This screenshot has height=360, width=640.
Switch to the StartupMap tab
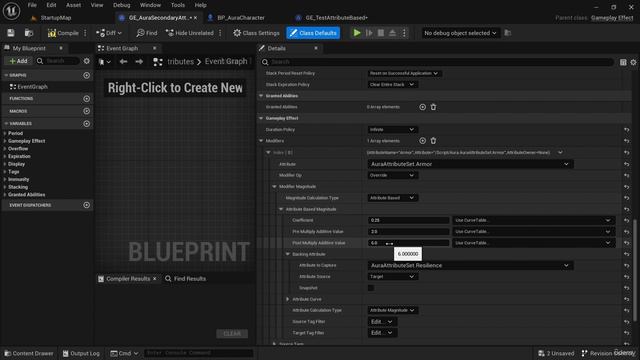(56, 18)
